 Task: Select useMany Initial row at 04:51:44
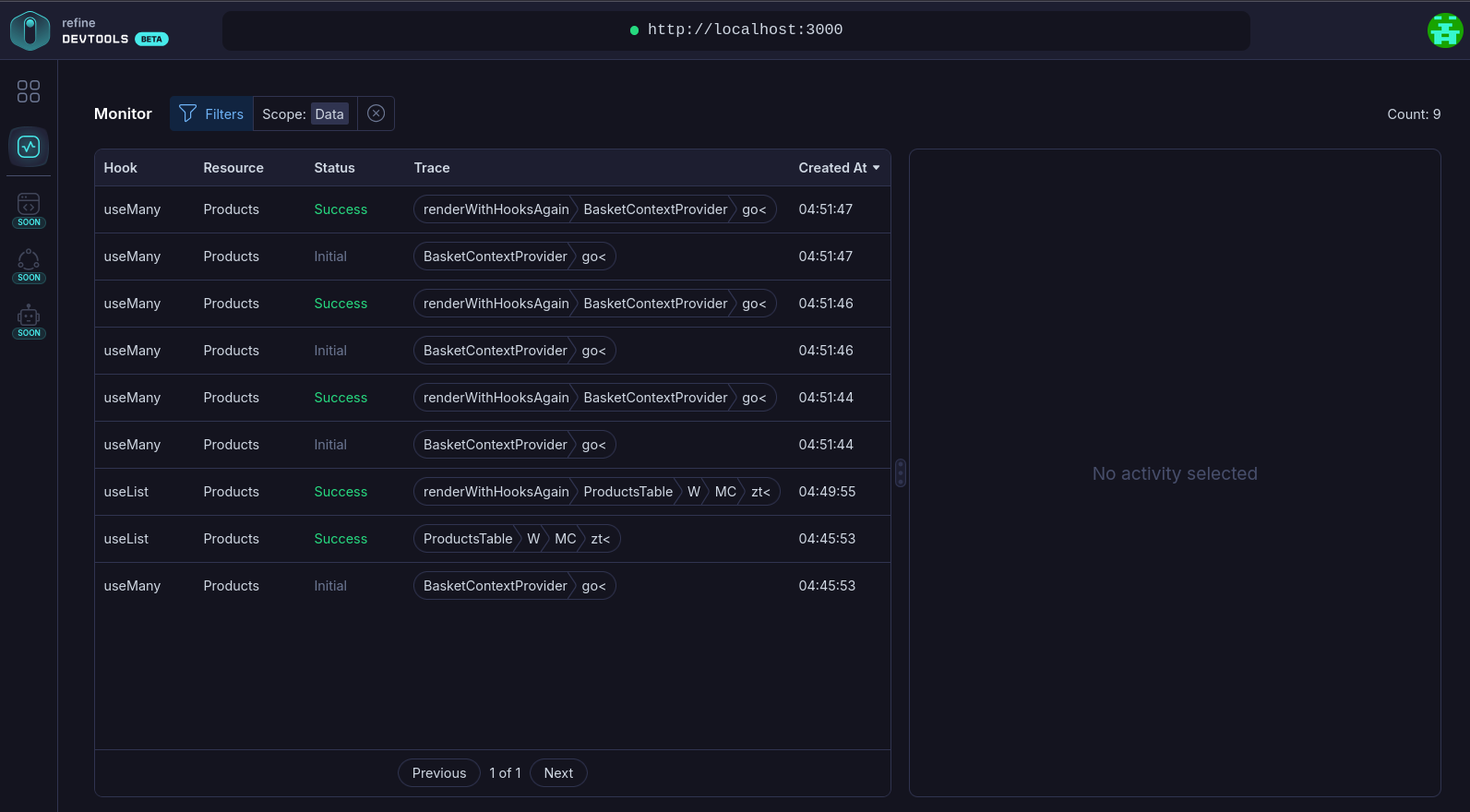coord(493,445)
